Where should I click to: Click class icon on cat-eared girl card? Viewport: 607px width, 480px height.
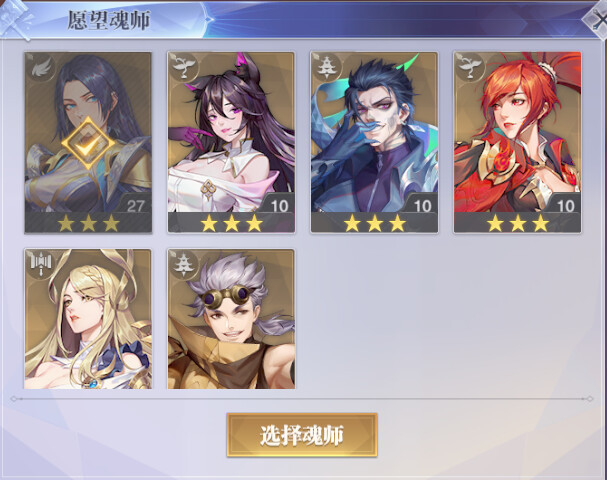(183, 68)
